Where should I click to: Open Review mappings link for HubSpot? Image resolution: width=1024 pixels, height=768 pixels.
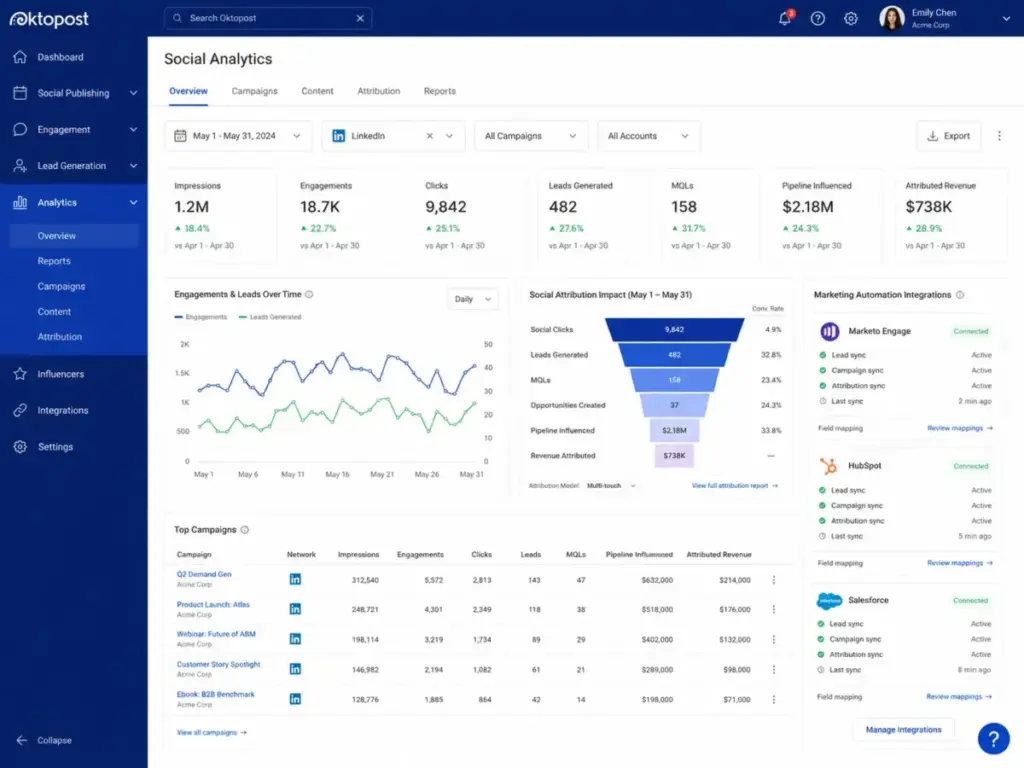[x=959, y=563]
